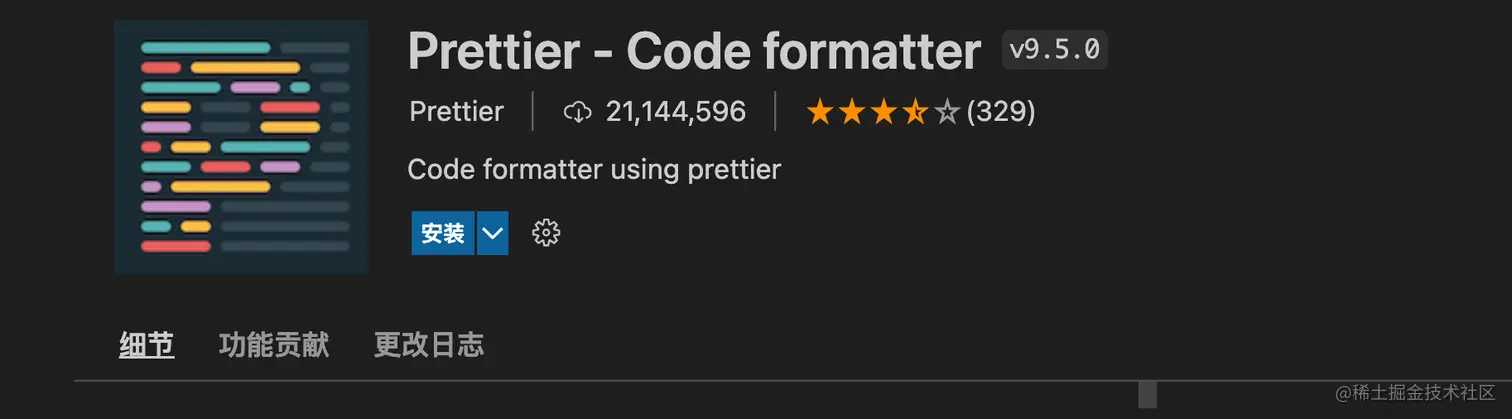Click the Code formatter using prettier description
This screenshot has width=1512, height=419.
coord(594,169)
